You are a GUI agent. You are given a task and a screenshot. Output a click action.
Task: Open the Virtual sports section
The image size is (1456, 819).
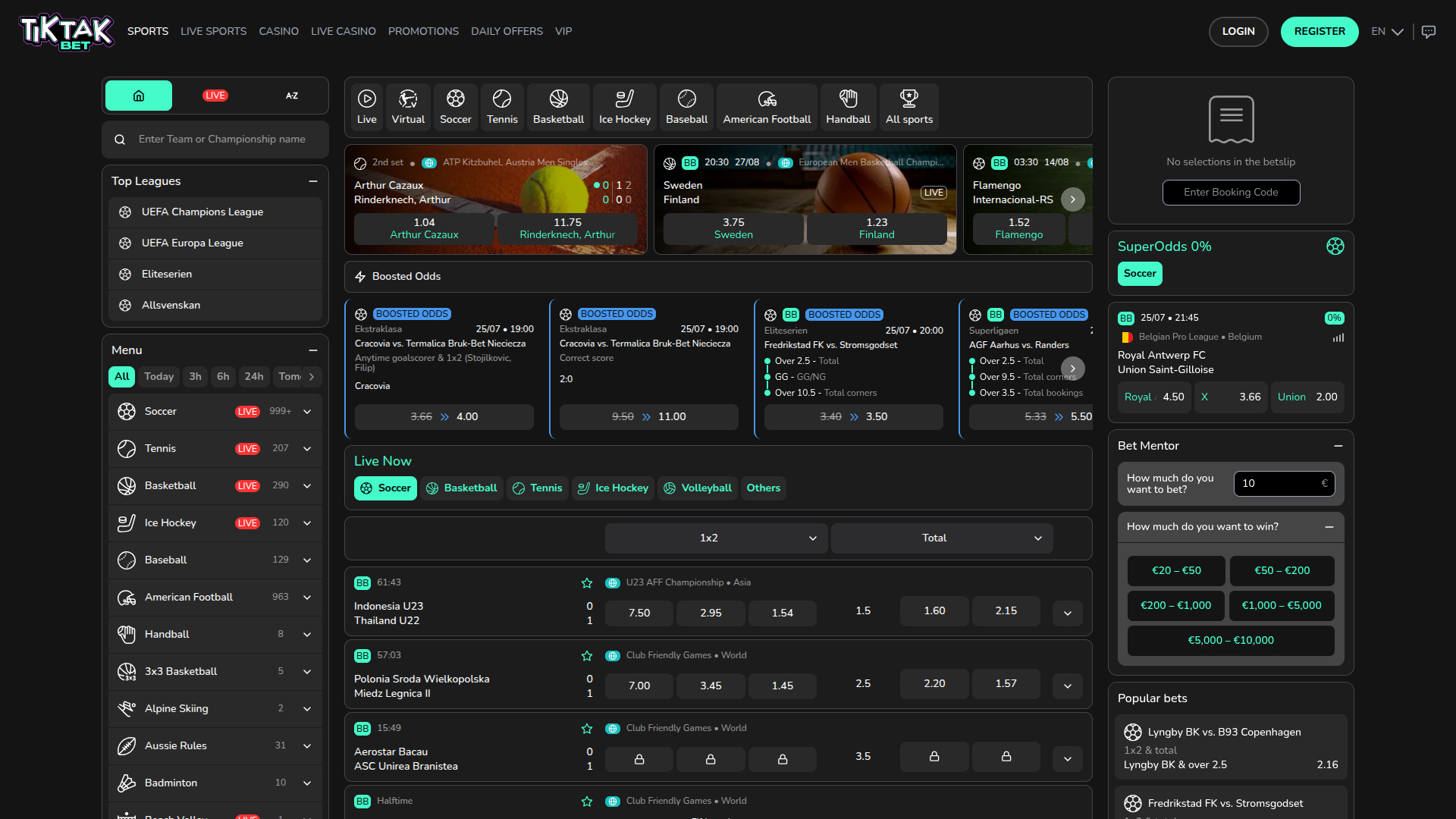[x=408, y=106]
